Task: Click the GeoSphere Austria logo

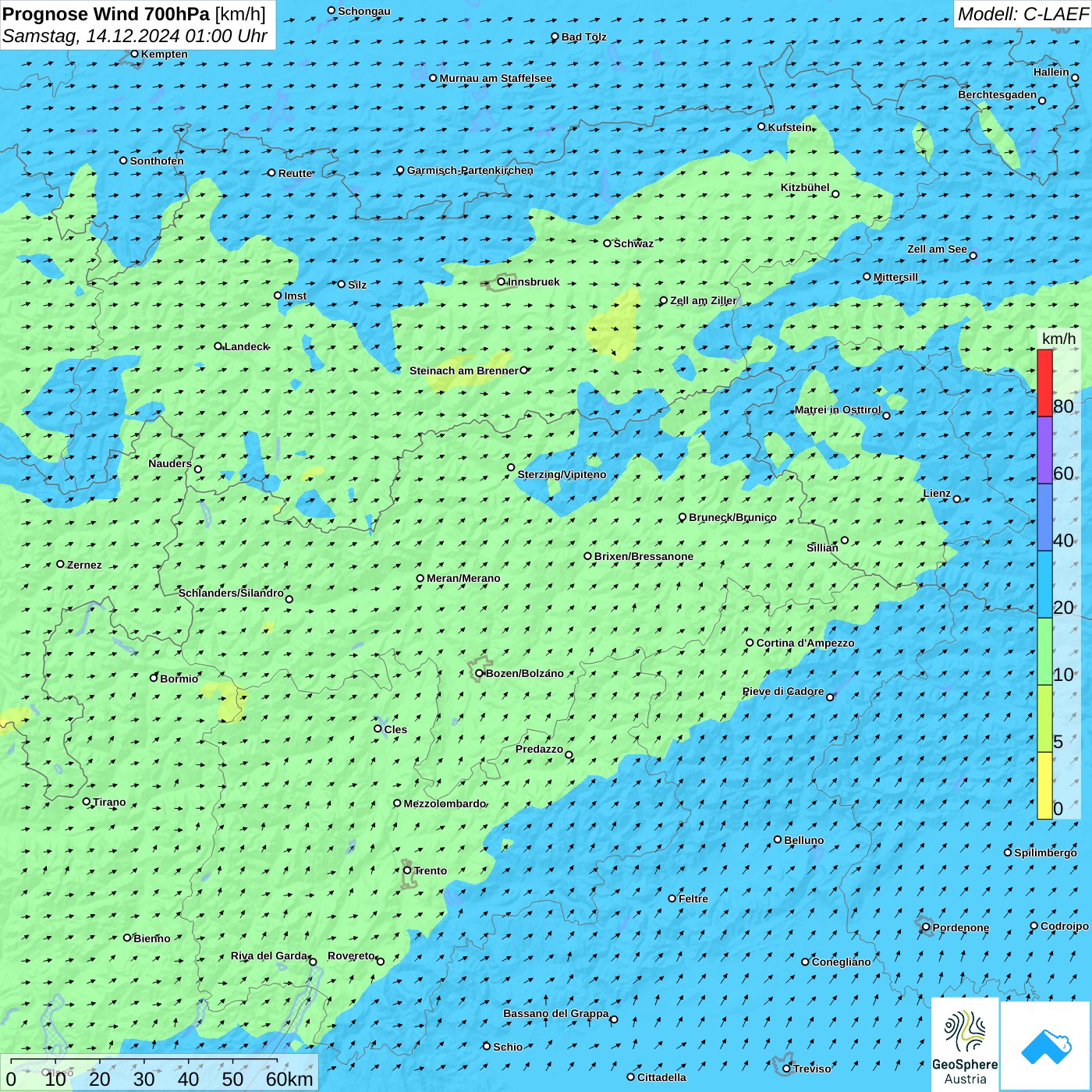Action: click(965, 1043)
